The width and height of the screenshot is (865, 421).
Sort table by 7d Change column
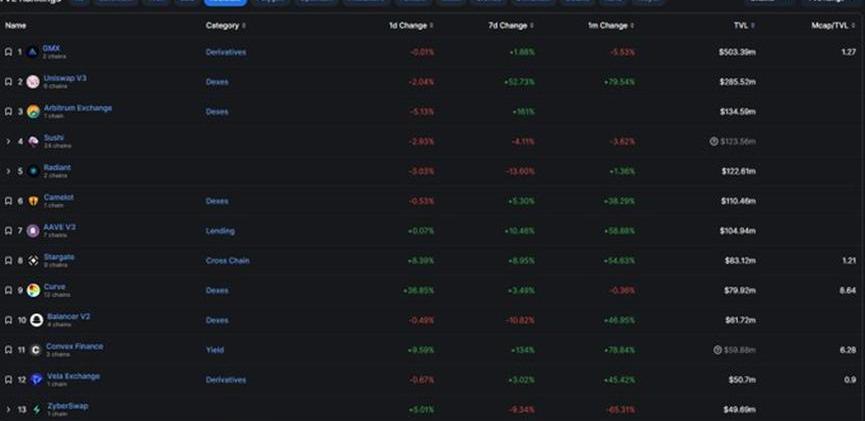pyautogui.click(x=511, y=26)
